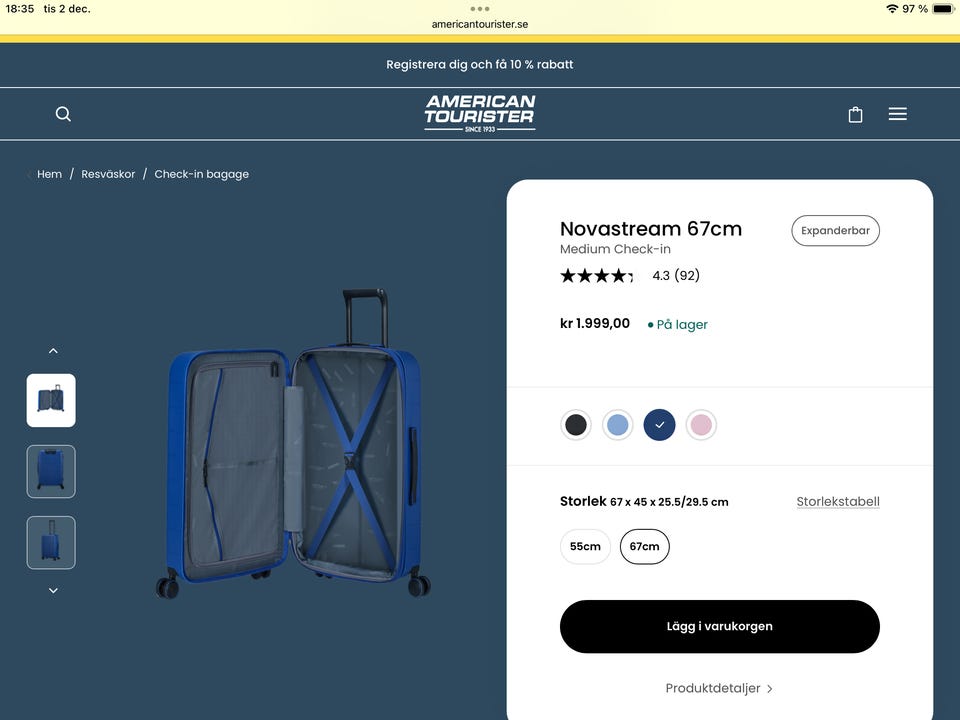Open the search magnifier icon
Screen dimensions: 960x720
click(63, 114)
